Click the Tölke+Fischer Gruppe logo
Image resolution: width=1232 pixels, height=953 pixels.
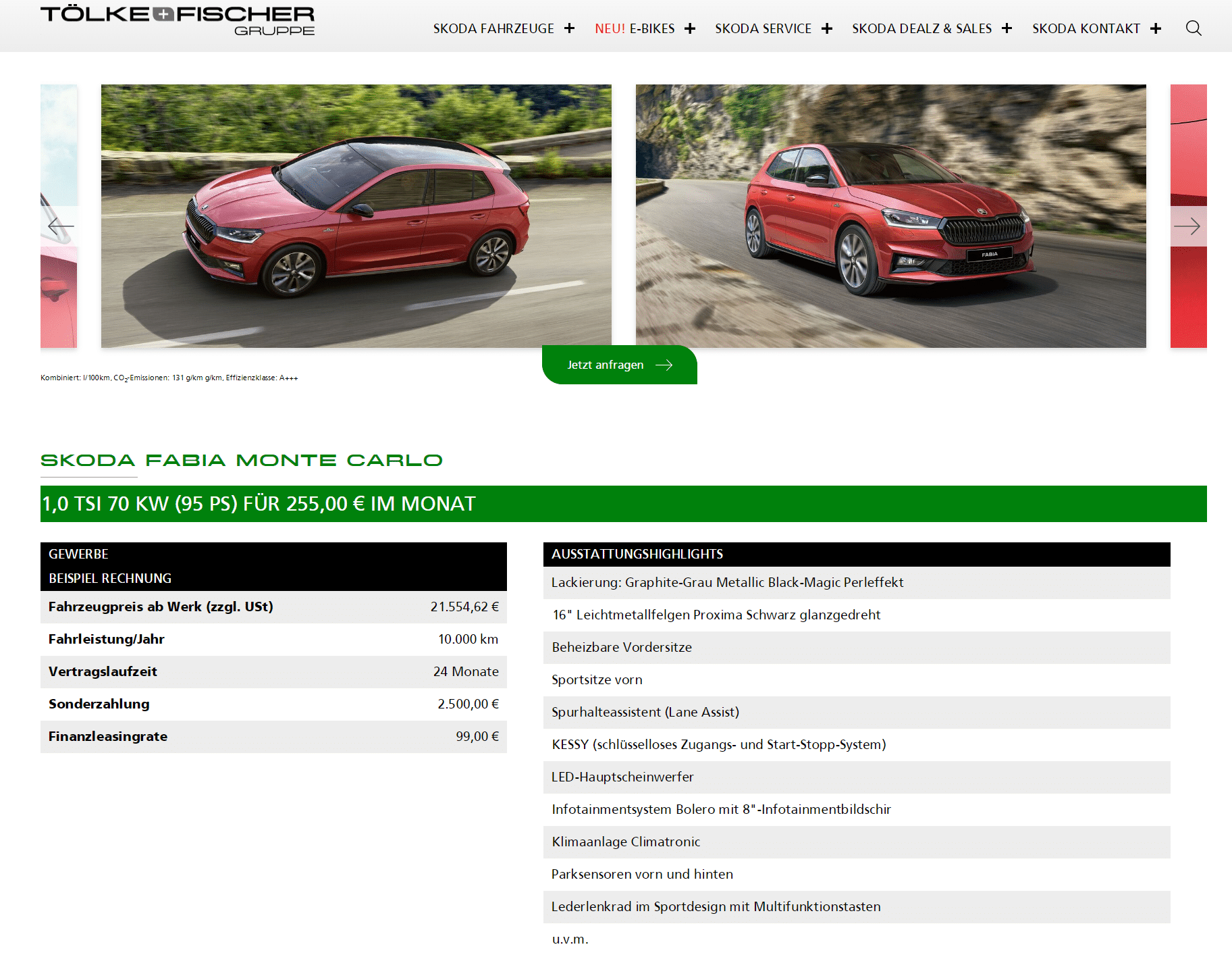(178, 20)
